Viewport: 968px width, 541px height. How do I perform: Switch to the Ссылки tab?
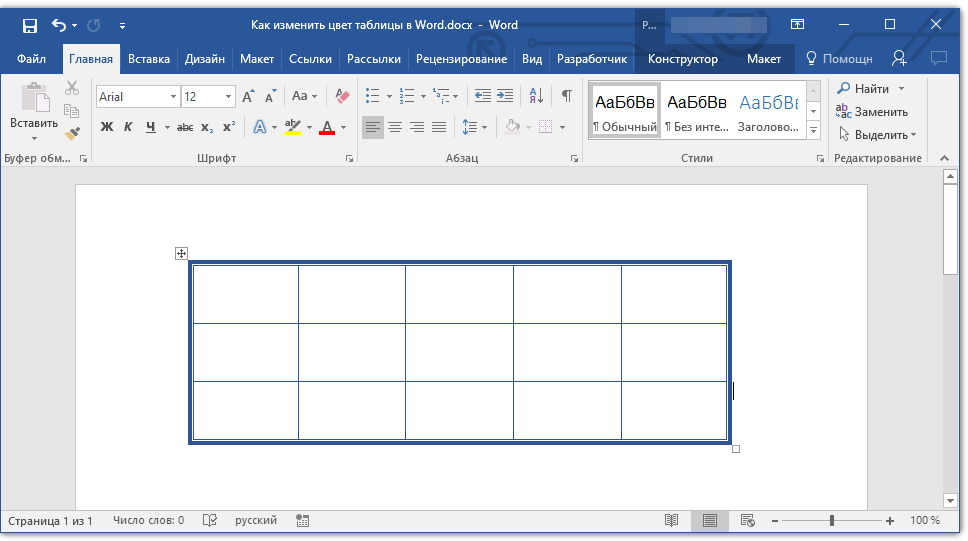[311, 59]
